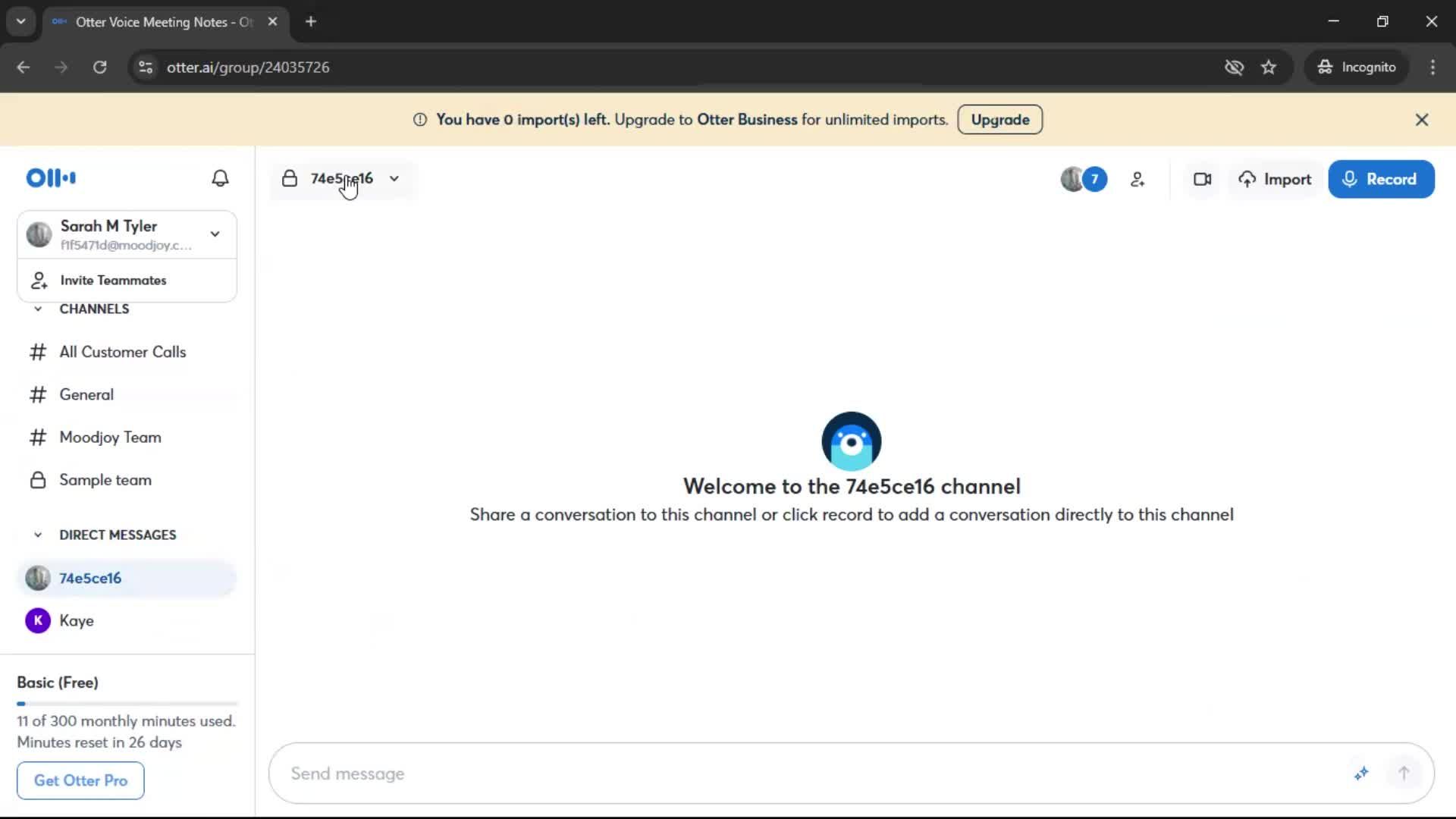Open a new browser tab
The width and height of the screenshot is (1456, 819).
click(311, 22)
